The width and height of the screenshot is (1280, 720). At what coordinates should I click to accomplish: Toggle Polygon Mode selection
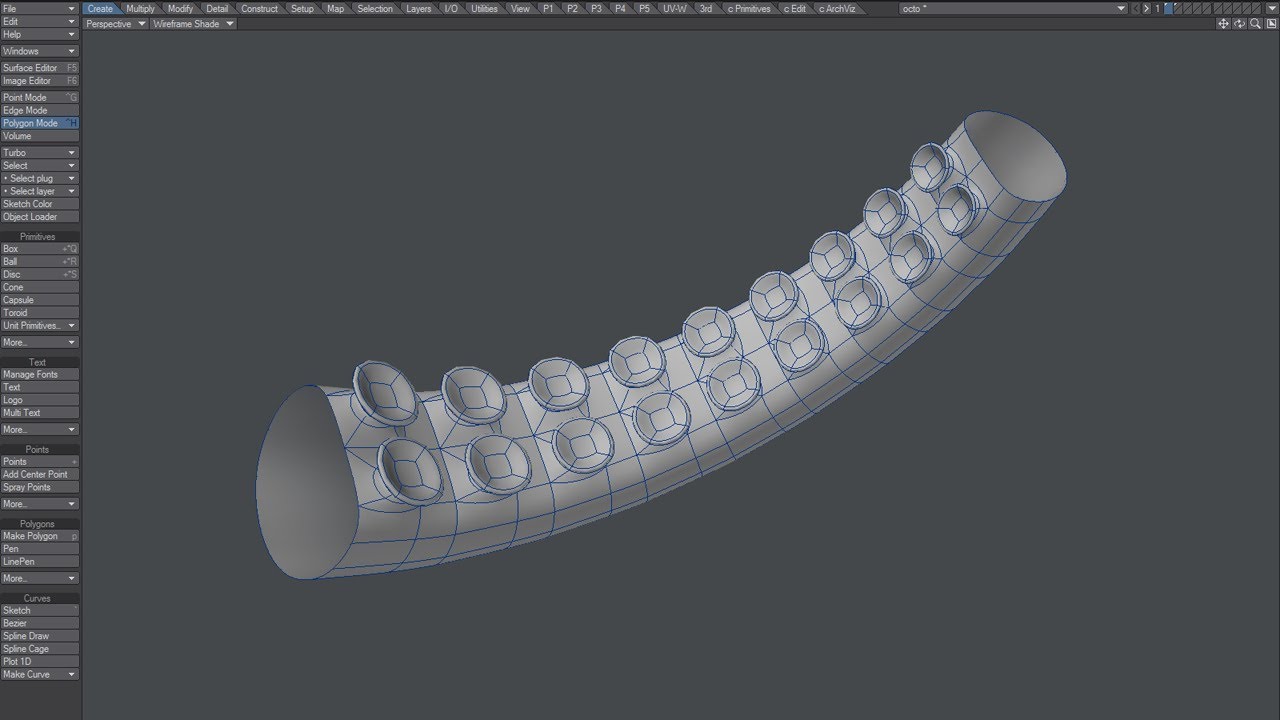[x=40, y=123]
